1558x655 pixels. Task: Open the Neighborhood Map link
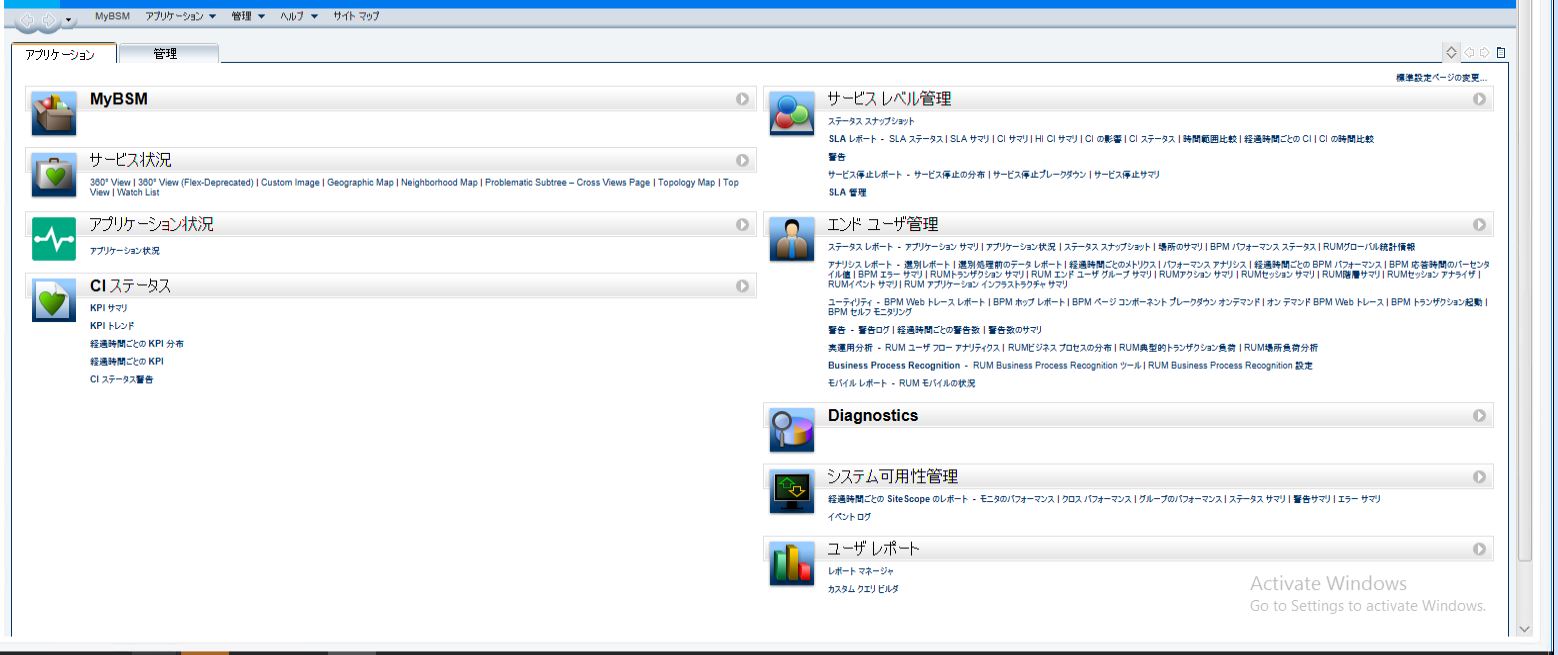click(x=439, y=183)
